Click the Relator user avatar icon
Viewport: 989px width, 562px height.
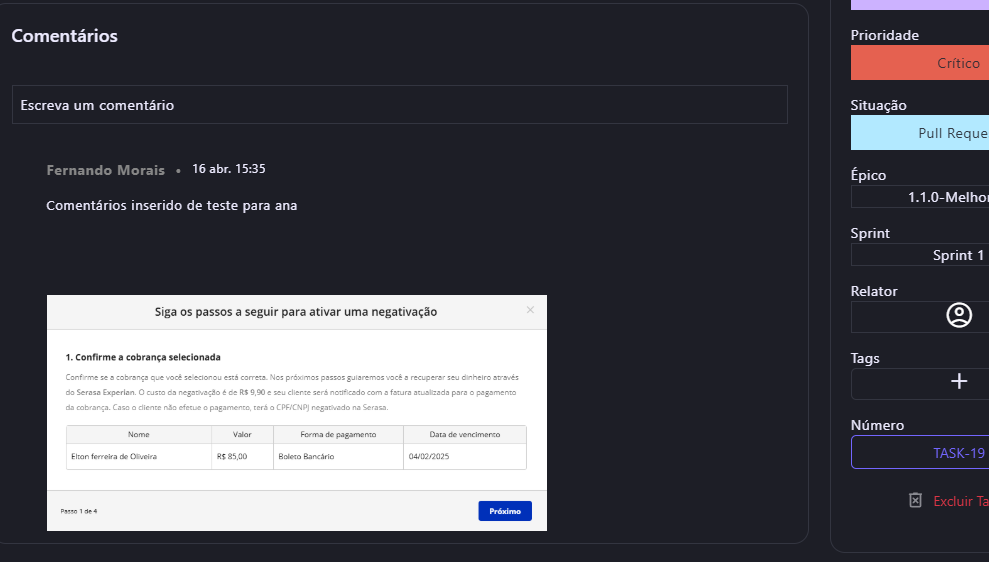pos(958,316)
